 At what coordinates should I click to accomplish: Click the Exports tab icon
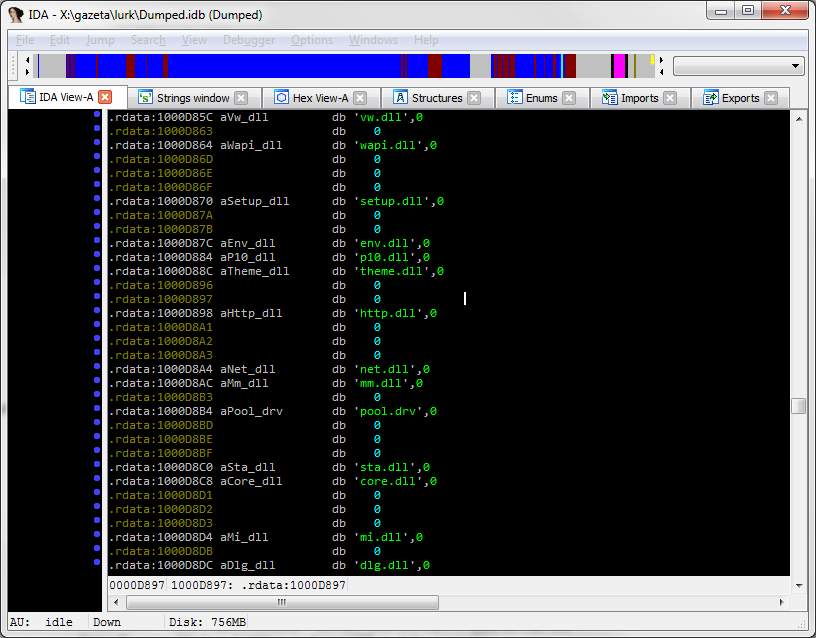pyautogui.click(x=710, y=97)
